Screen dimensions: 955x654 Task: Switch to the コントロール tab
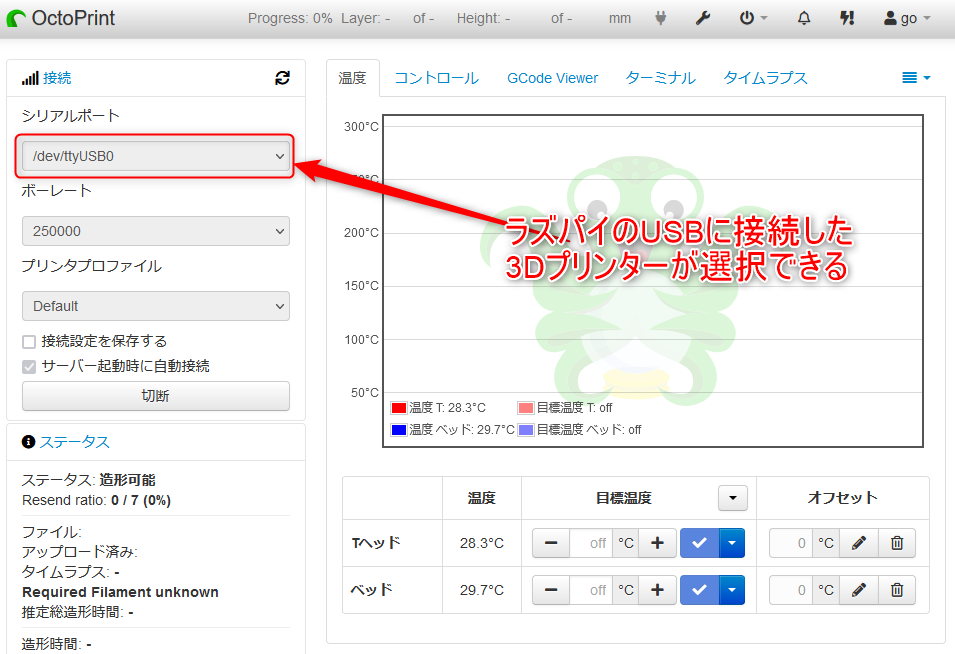point(436,78)
